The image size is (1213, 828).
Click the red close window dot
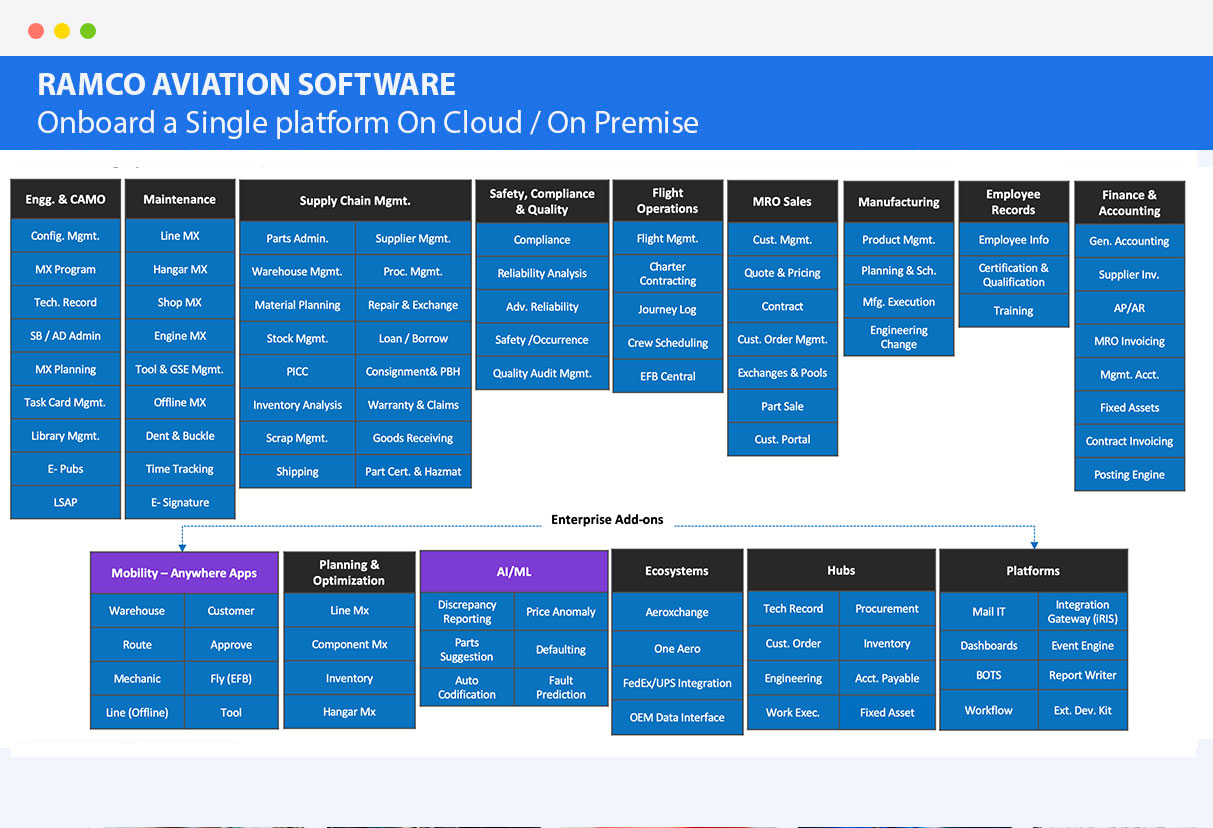click(x=36, y=31)
